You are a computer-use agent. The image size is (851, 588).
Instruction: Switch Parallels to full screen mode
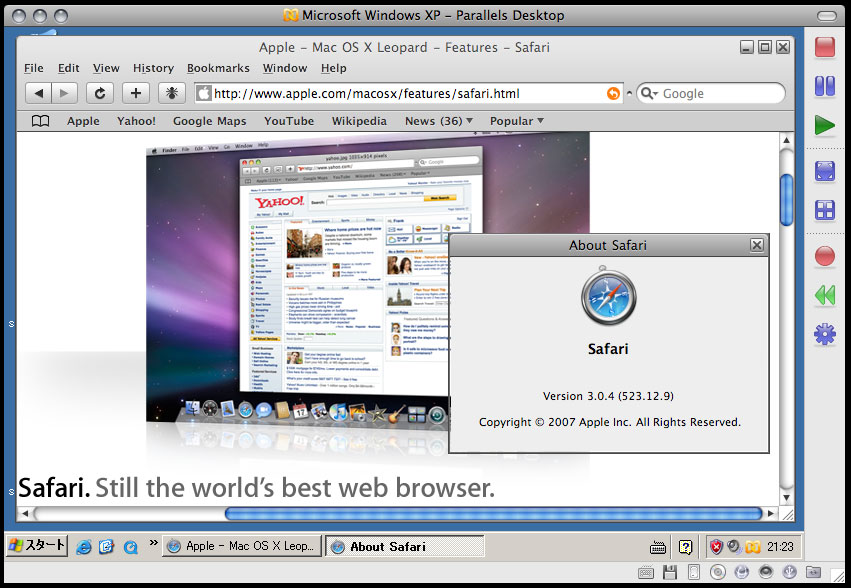pos(824,171)
